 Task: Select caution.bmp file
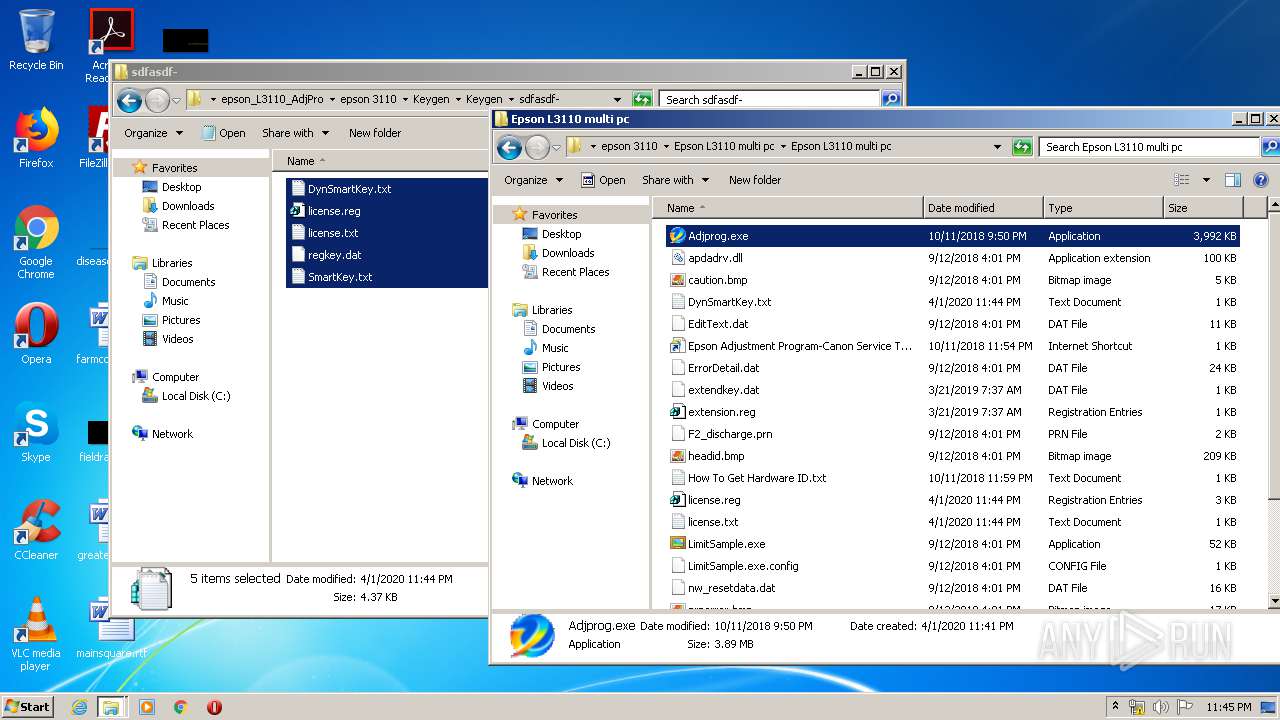717,280
